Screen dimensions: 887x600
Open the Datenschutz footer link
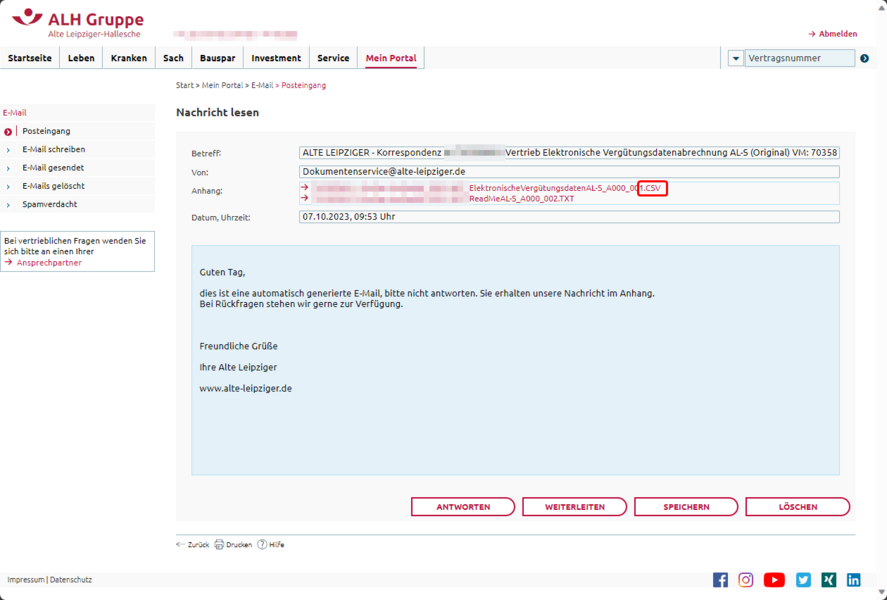71,580
